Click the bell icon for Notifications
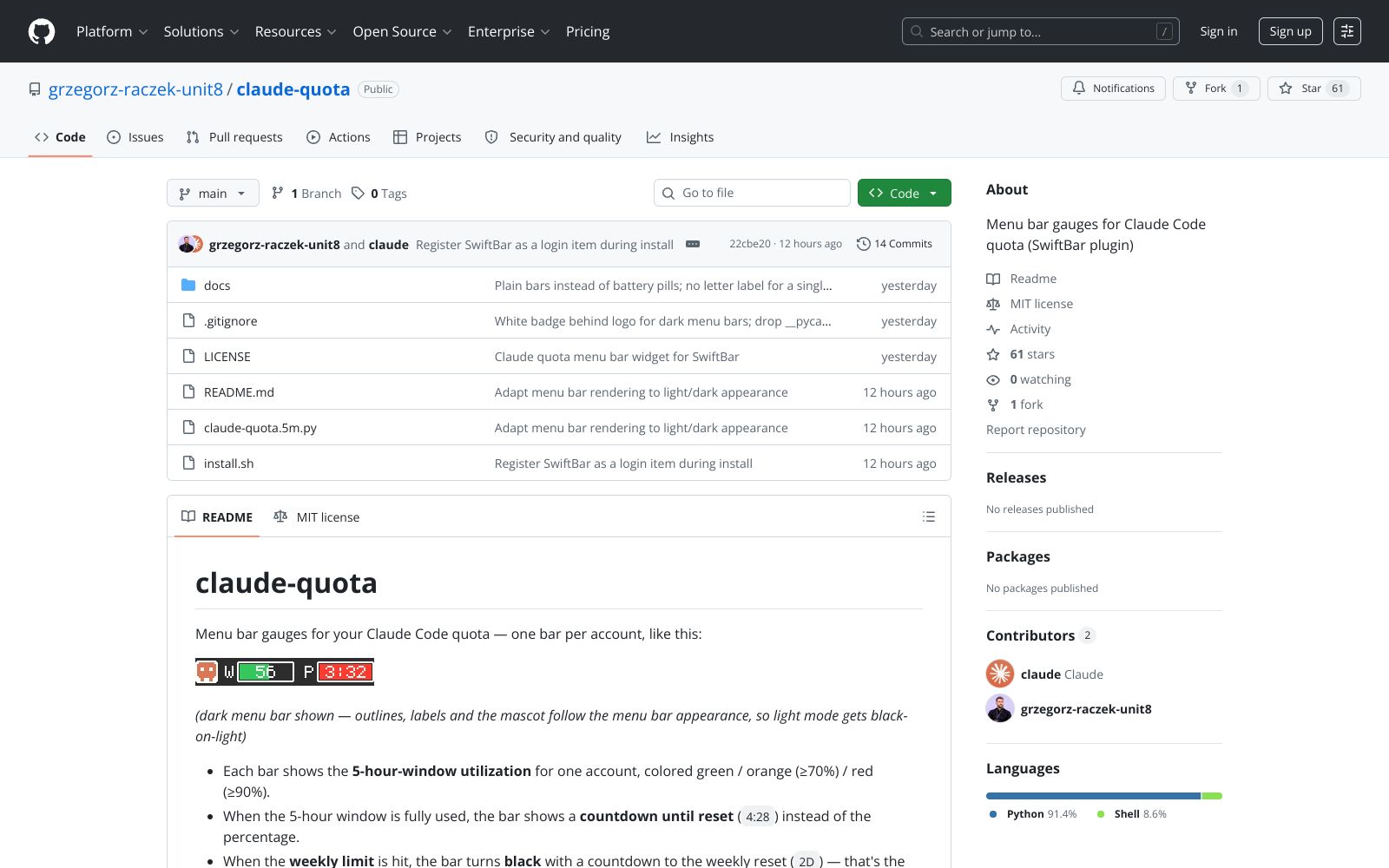Viewport: 1389px width, 868px height. [x=1079, y=89]
